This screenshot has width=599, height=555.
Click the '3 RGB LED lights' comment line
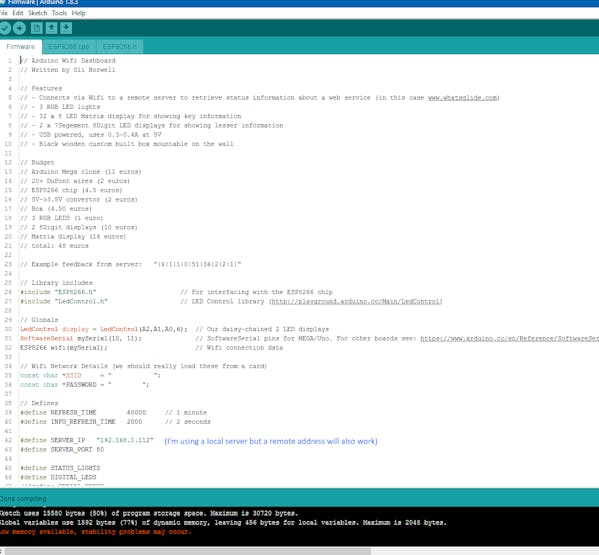[60, 107]
